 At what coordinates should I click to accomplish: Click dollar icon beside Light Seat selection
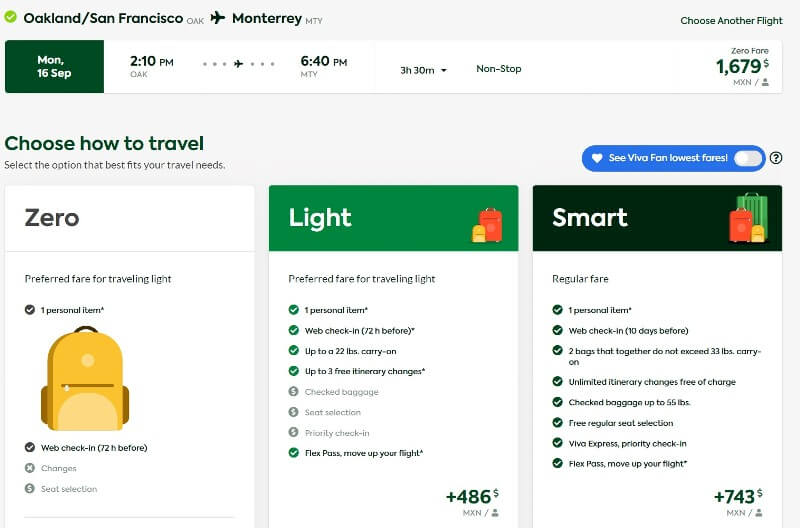click(x=293, y=412)
